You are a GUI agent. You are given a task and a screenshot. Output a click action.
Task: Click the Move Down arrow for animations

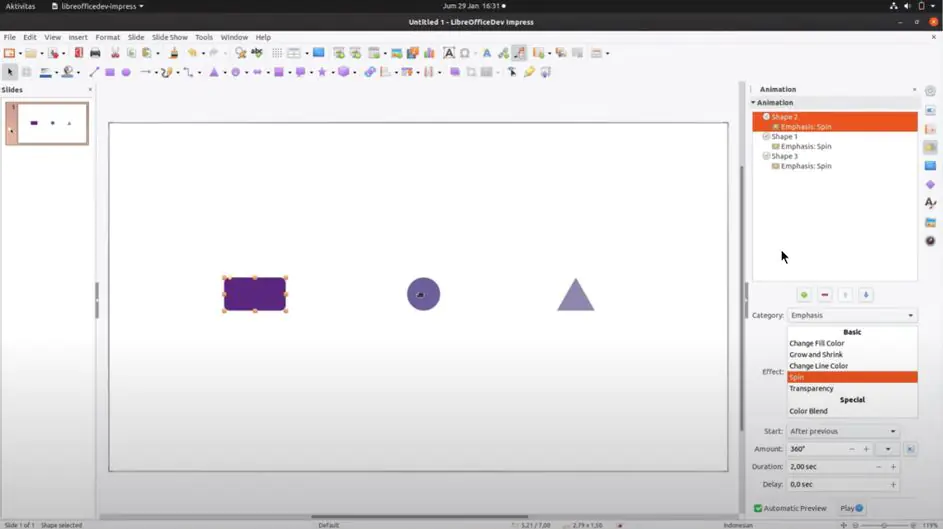[x=866, y=295]
